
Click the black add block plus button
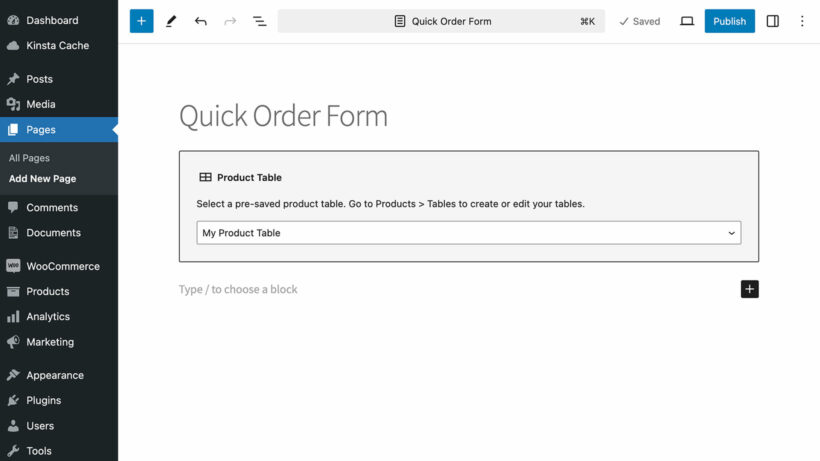pos(750,289)
